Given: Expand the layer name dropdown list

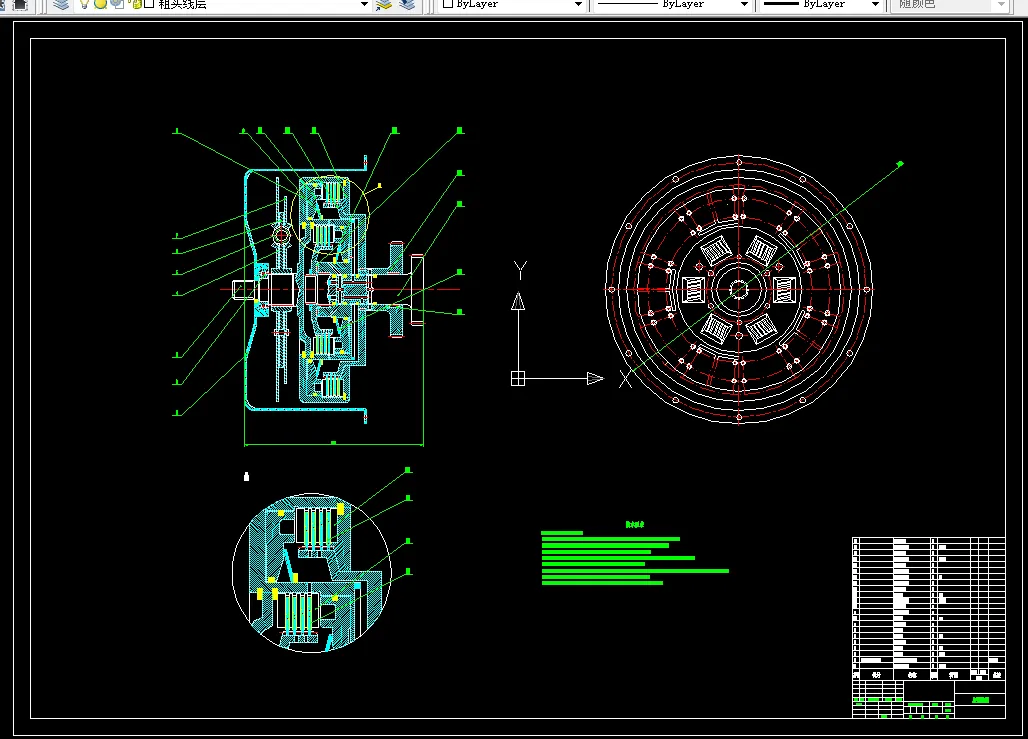Looking at the screenshot, I should tap(364, 4).
